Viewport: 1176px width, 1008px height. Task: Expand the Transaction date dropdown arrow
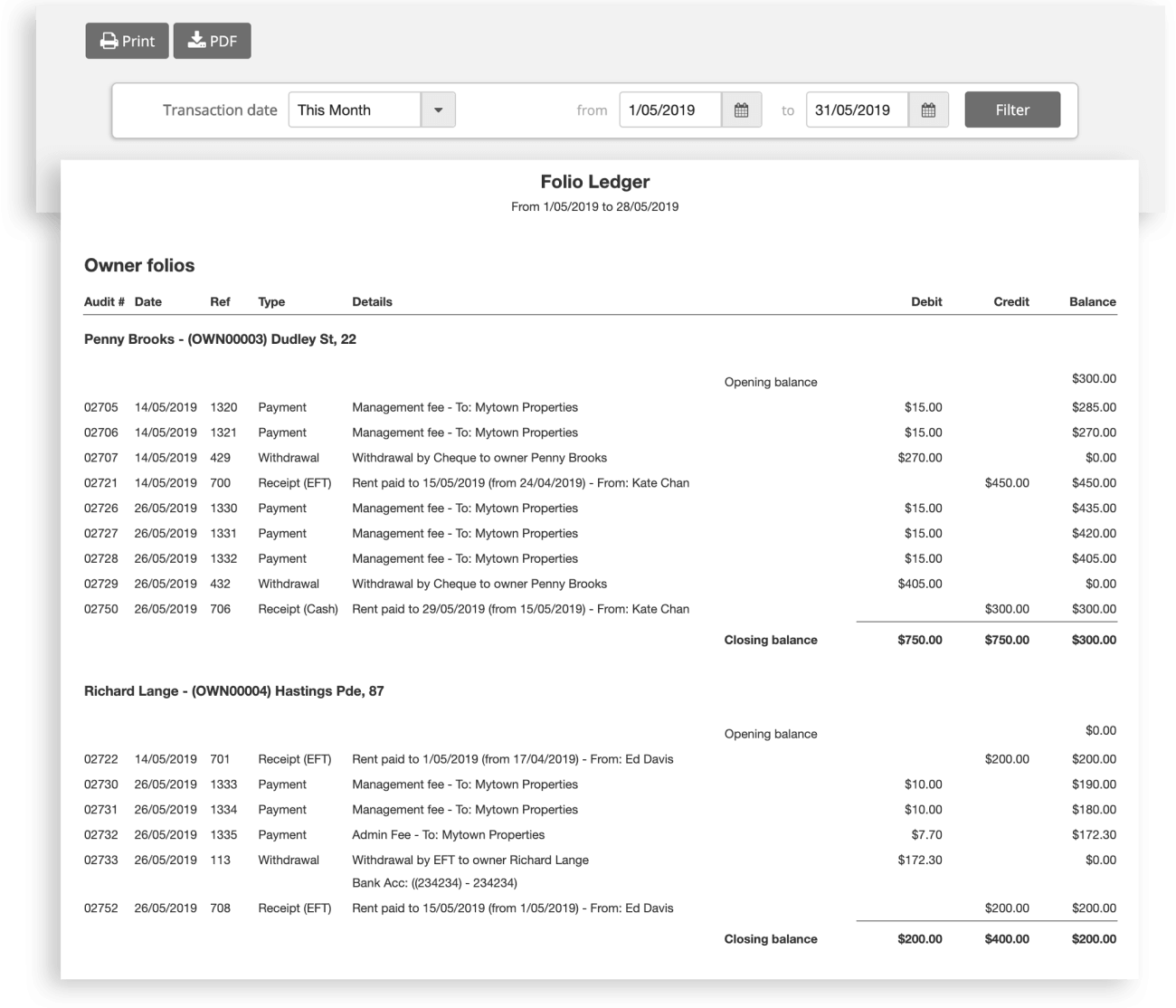pyautogui.click(x=438, y=110)
